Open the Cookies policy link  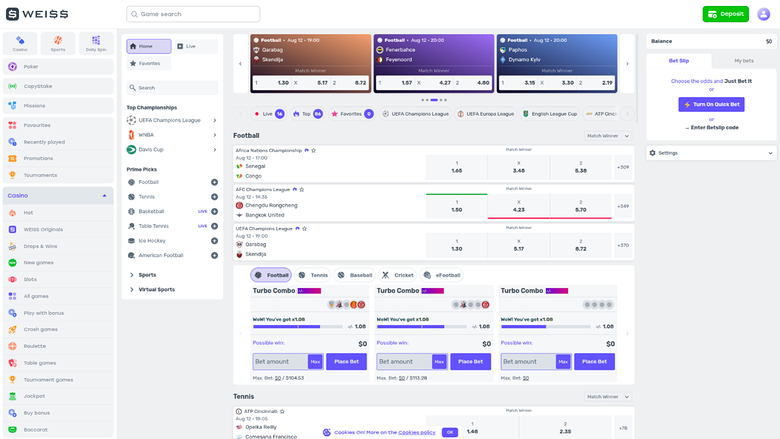pyautogui.click(x=417, y=432)
